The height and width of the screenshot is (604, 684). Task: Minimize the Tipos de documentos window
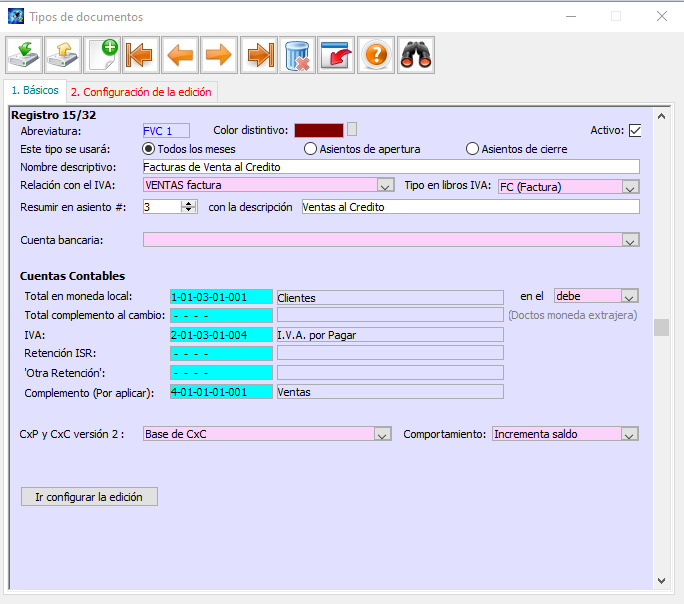[x=571, y=17]
